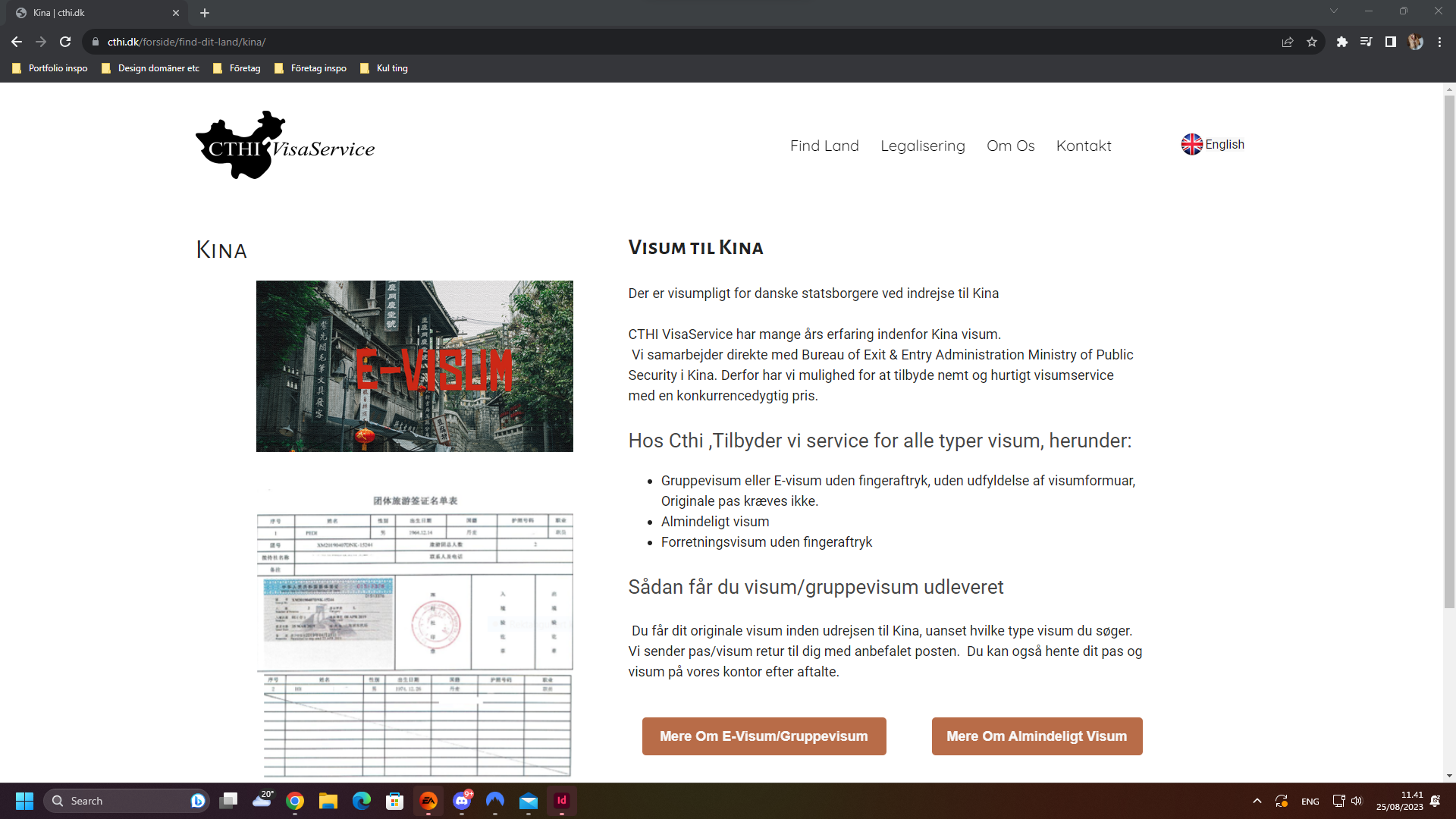Open the network status tray icon

click(1338, 801)
